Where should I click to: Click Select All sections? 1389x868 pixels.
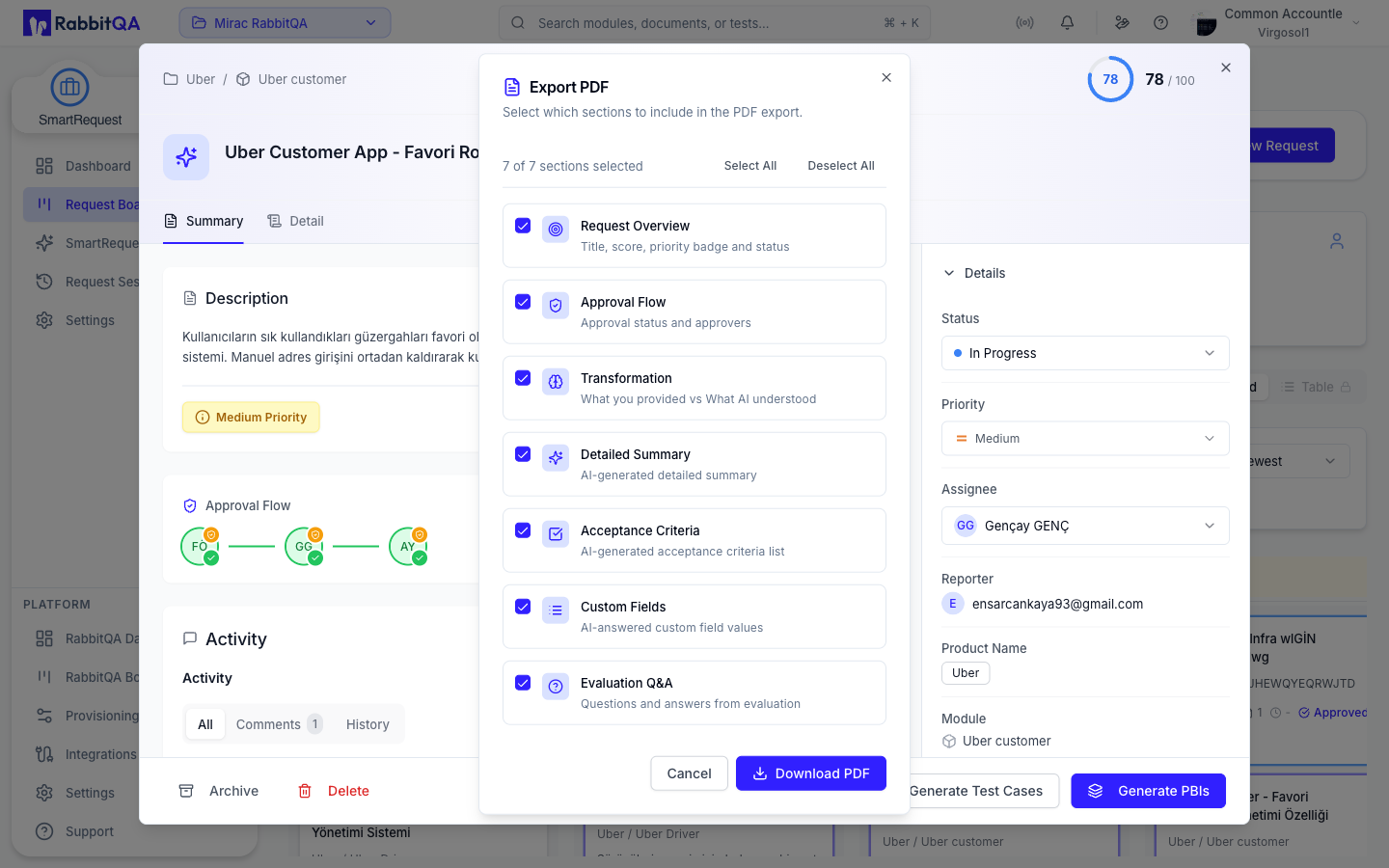(x=750, y=166)
